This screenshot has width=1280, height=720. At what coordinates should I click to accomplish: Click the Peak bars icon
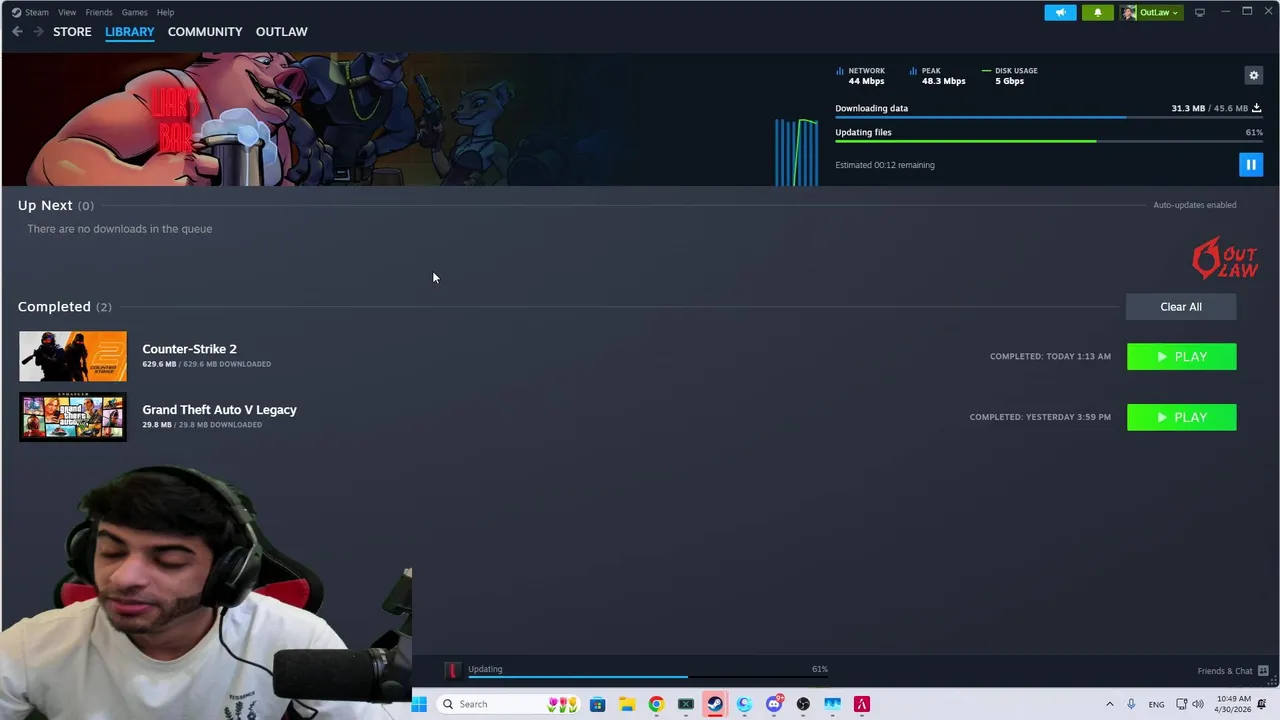(913, 71)
